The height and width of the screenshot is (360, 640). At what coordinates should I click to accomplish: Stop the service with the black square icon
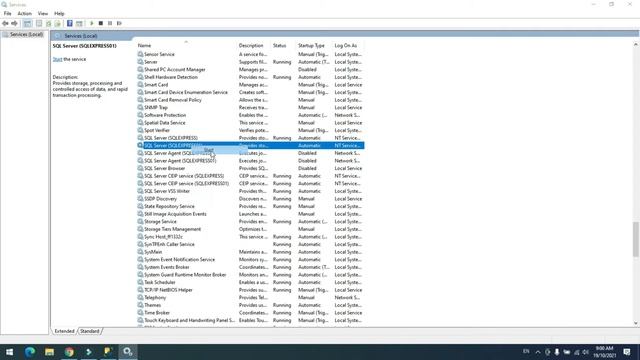point(101,23)
